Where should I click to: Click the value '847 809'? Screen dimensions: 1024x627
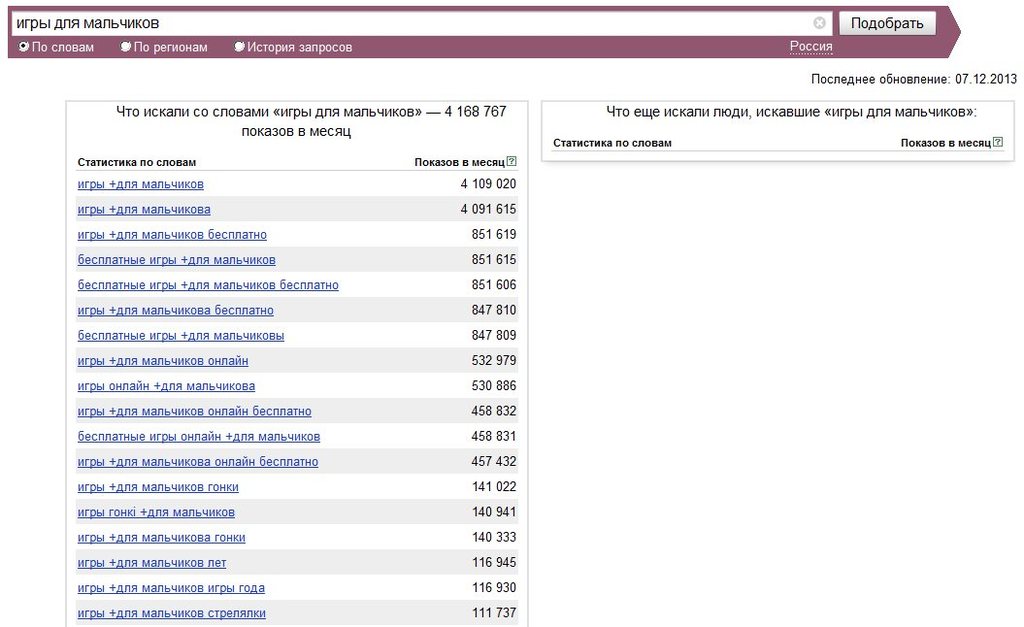494,335
